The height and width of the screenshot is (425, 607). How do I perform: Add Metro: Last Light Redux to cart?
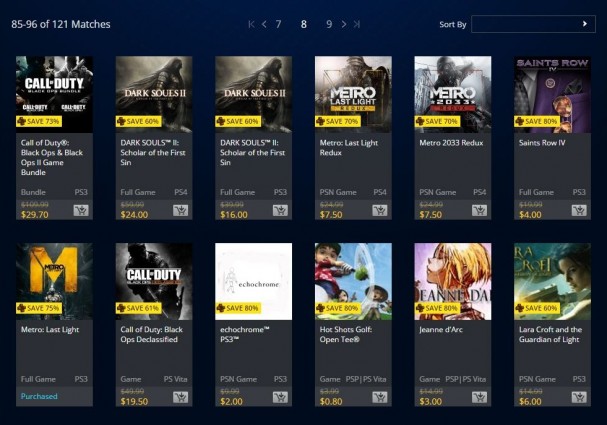coord(380,211)
